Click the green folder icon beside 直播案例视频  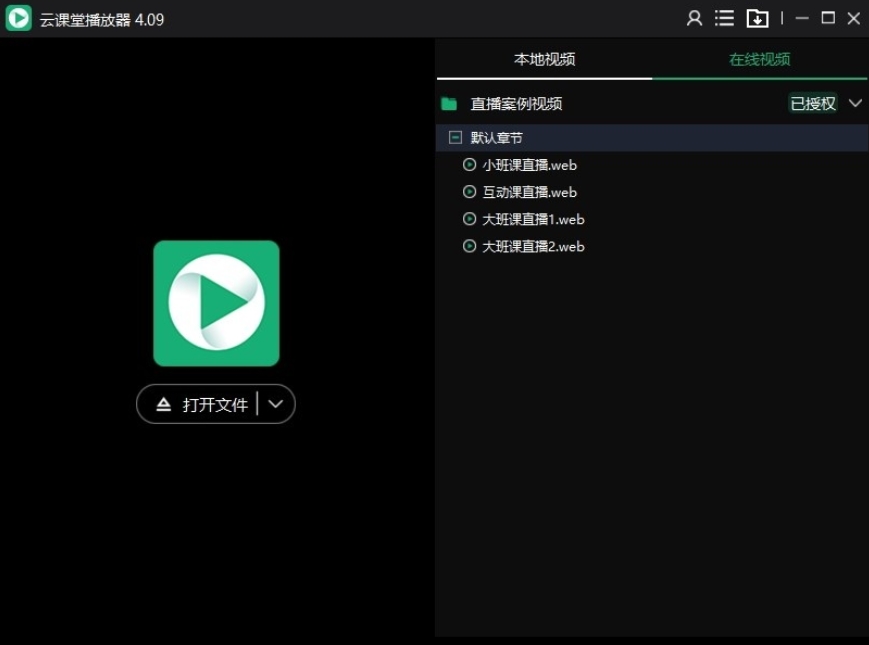click(x=449, y=104)
